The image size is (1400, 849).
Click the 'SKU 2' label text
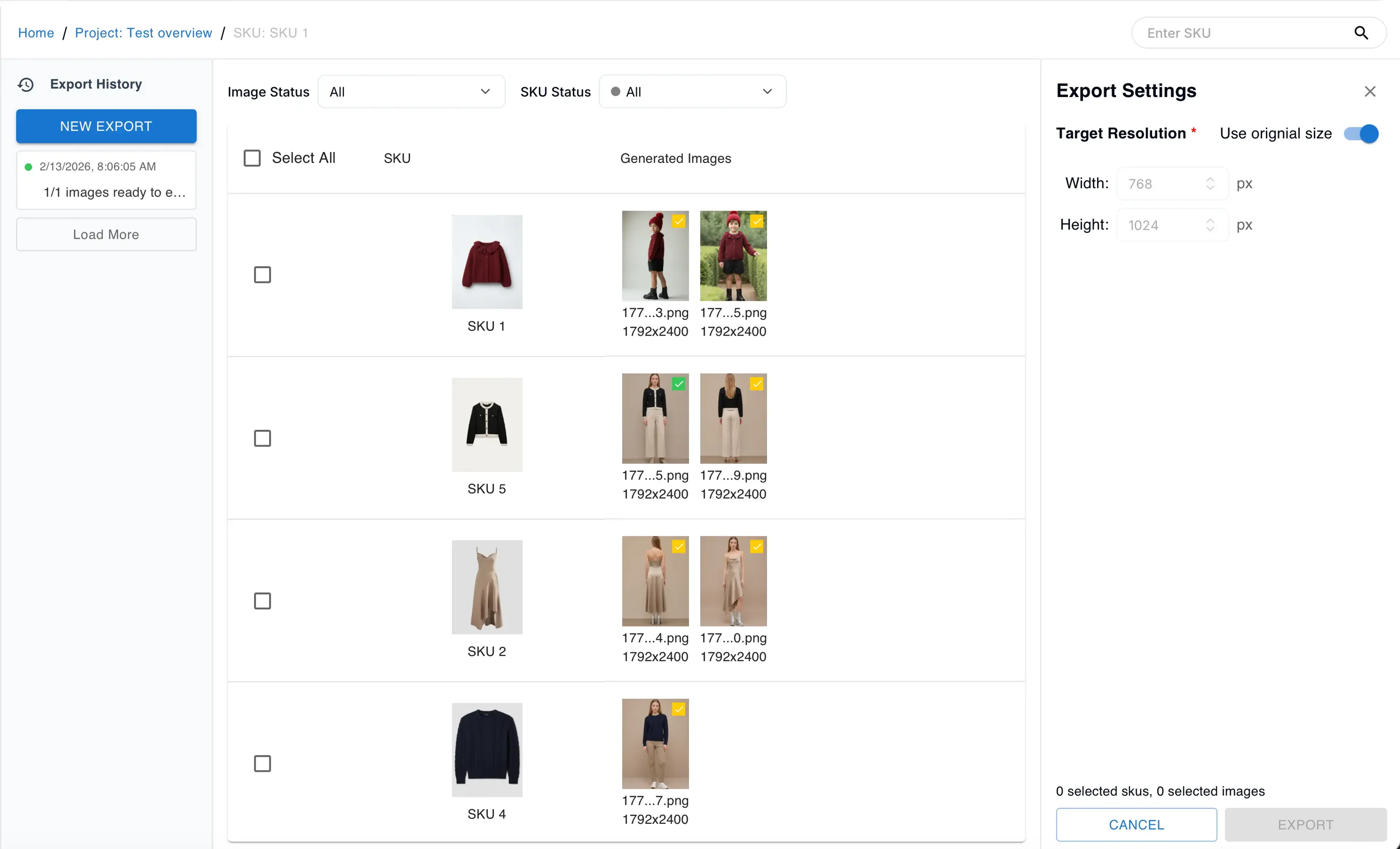click(x=486, y=651)
